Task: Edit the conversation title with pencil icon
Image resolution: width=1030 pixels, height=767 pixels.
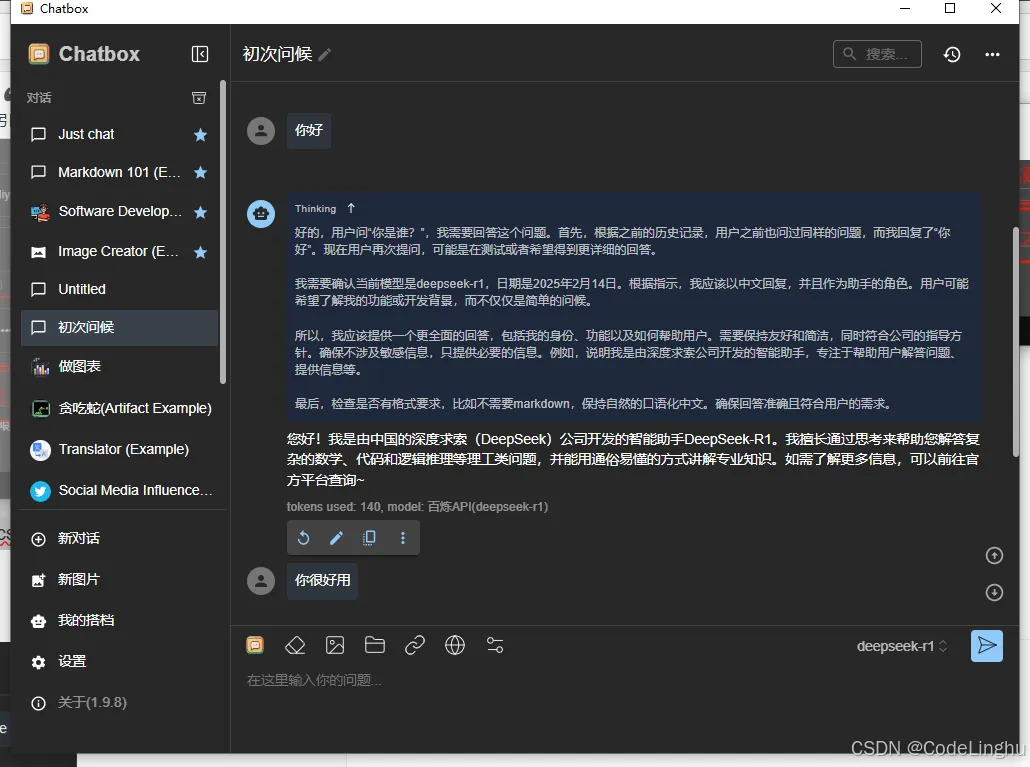Action: click(325, 55)
